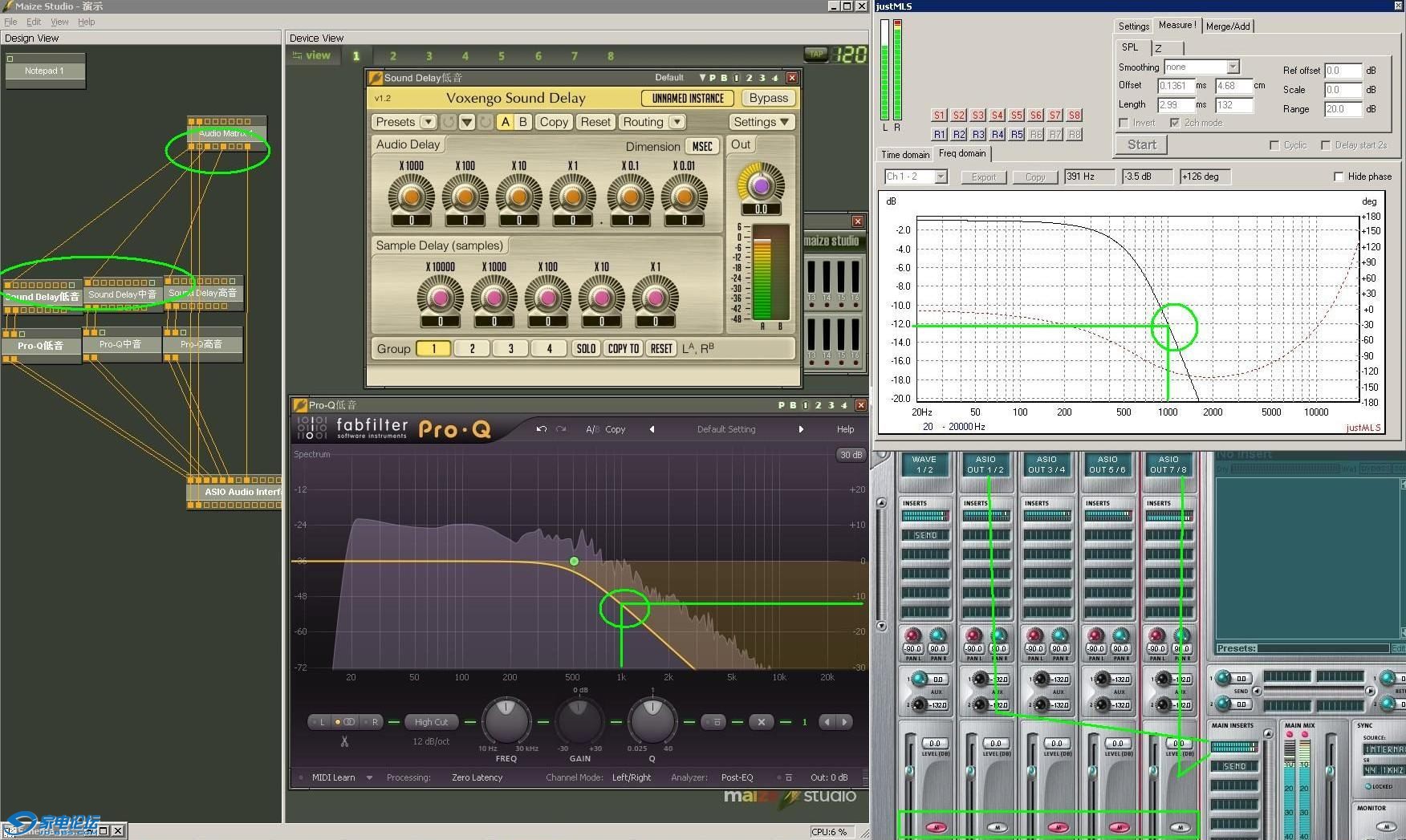Enable the Hide phase checkbox
1406x840 pixels.
(1339, 177)
